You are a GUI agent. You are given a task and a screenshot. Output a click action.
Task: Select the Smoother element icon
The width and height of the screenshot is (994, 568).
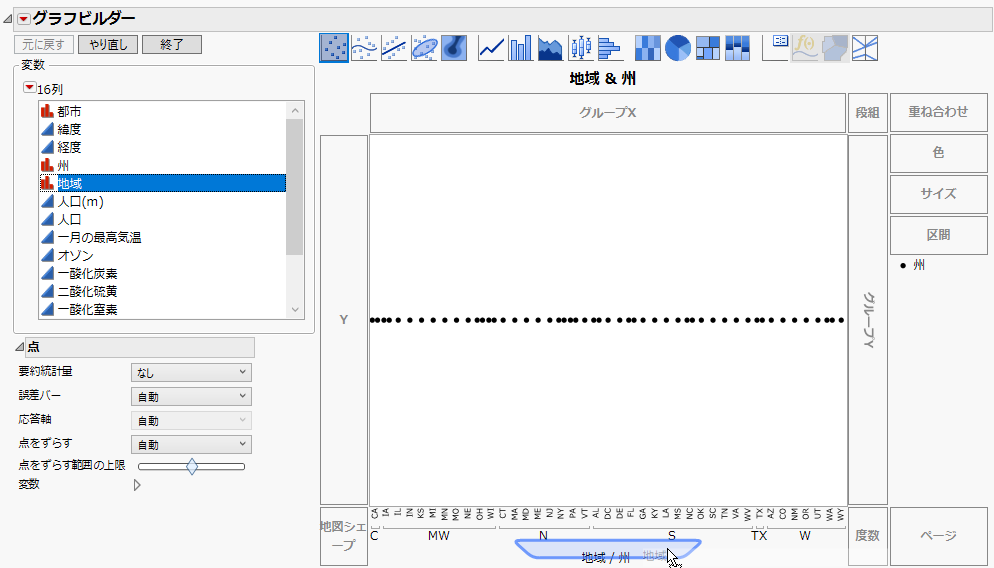tap(365, 48)
